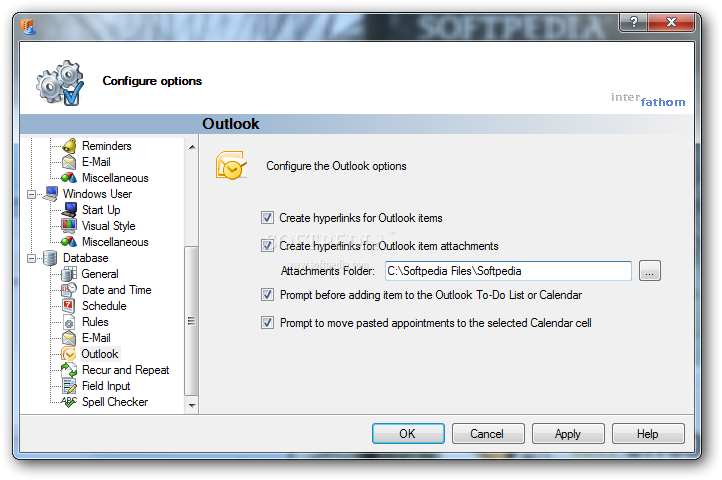722x480 pixels.
Task: Browse for attachments folder with ellipsis button
Action: [650, 271]
